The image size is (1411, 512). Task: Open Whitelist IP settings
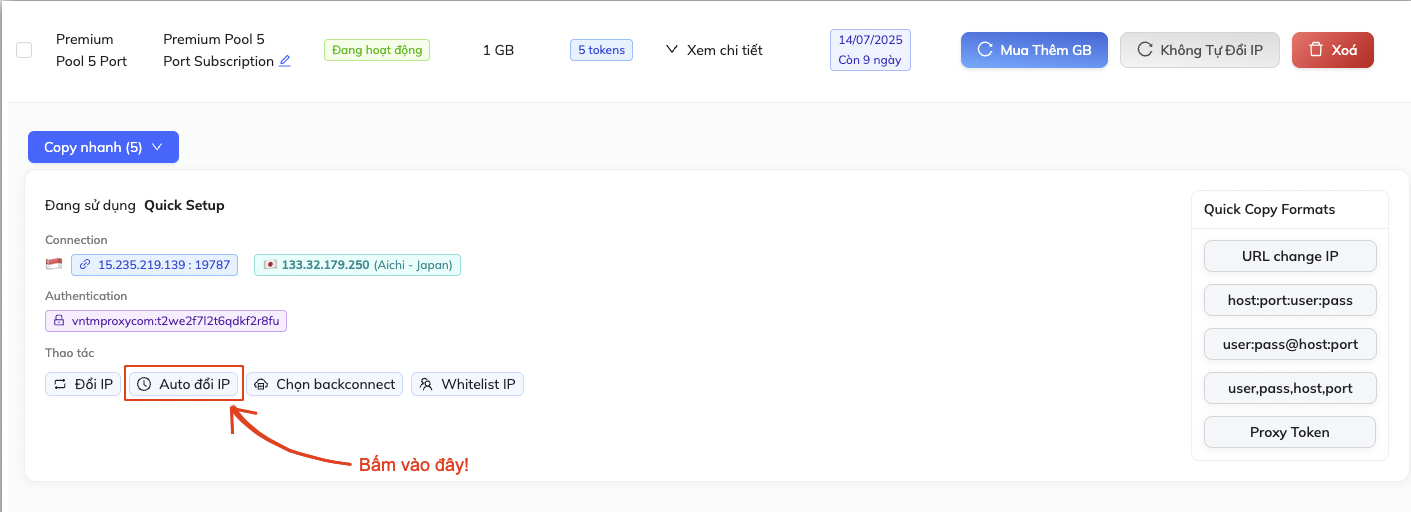click(467, 384)
